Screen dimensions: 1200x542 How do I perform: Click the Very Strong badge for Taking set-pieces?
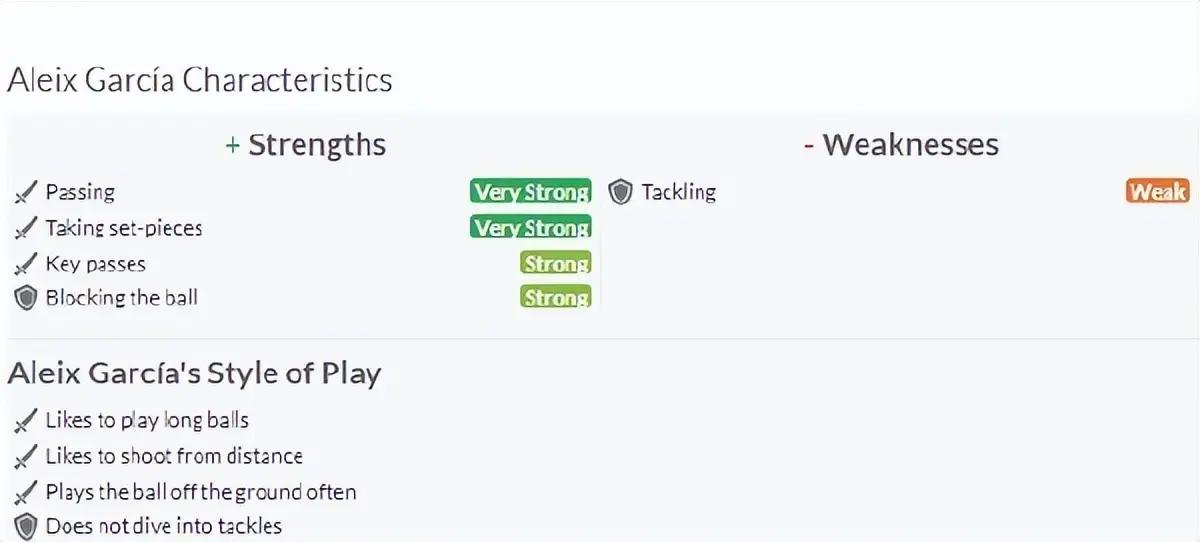pos(531,228)
